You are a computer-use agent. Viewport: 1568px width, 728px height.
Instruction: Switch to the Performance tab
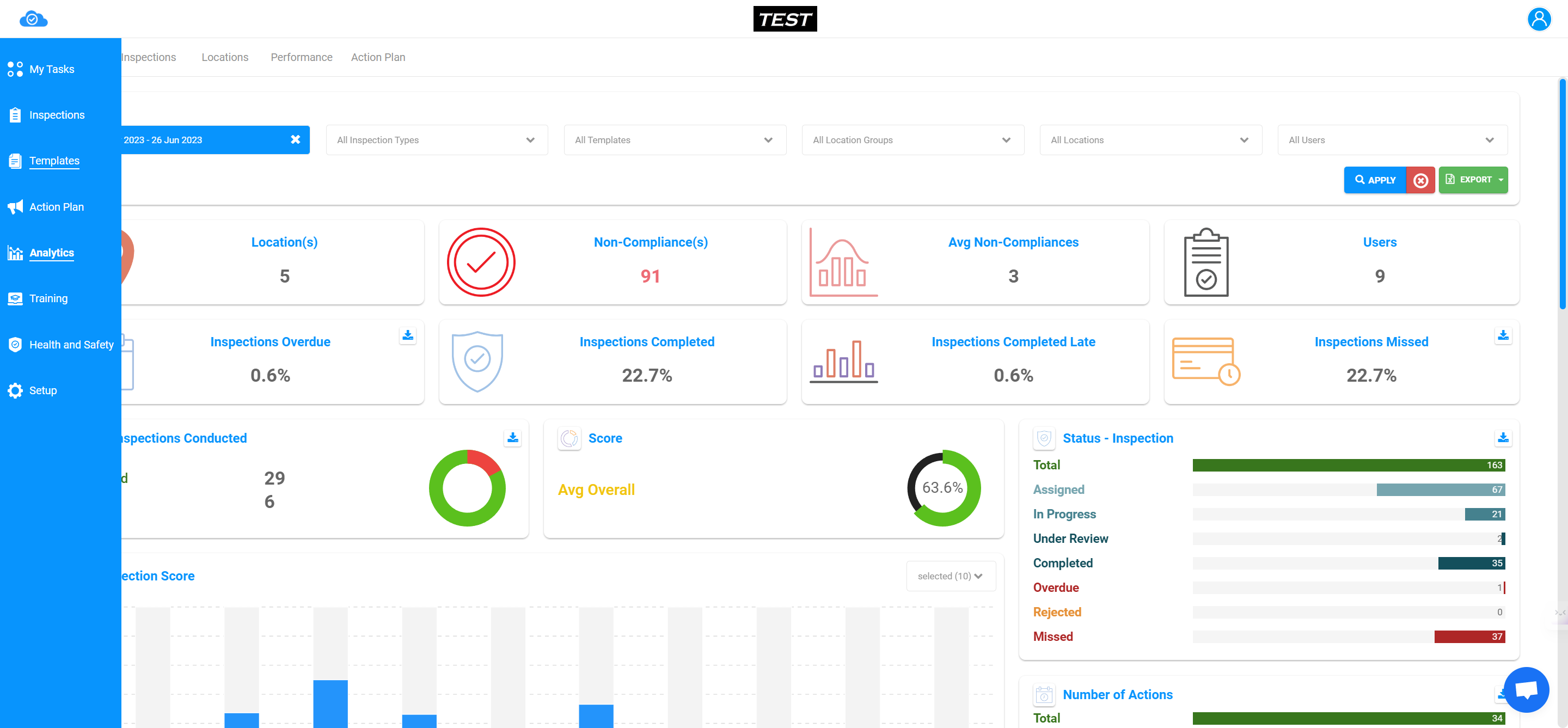click(x=301, y=57)
